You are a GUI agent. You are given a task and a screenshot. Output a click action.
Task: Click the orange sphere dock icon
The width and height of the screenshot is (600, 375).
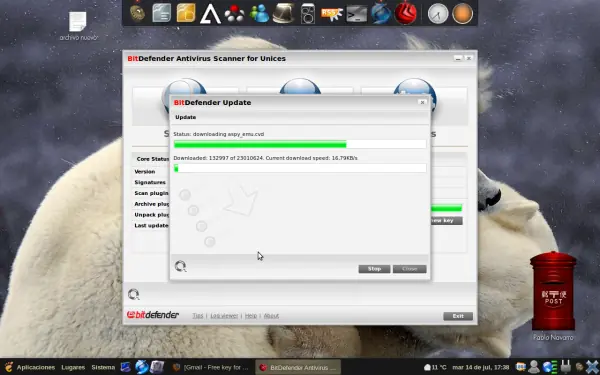tap(462, 14)
